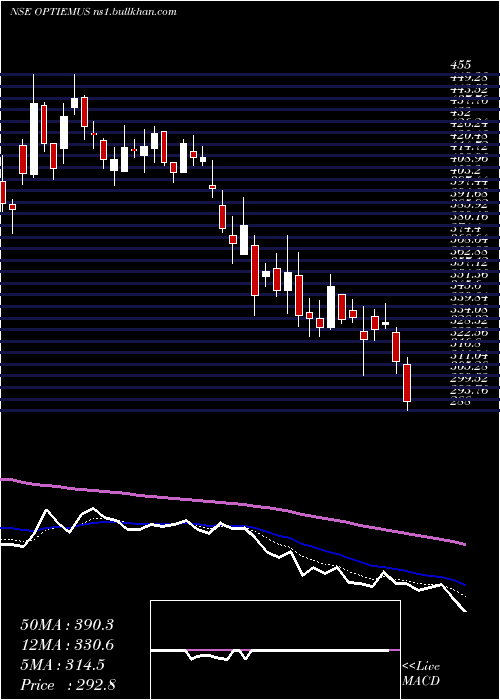This screenshot has width=500, height=700.
Task: Select the Price : 292.8 readout
Action: click(68, 685)
